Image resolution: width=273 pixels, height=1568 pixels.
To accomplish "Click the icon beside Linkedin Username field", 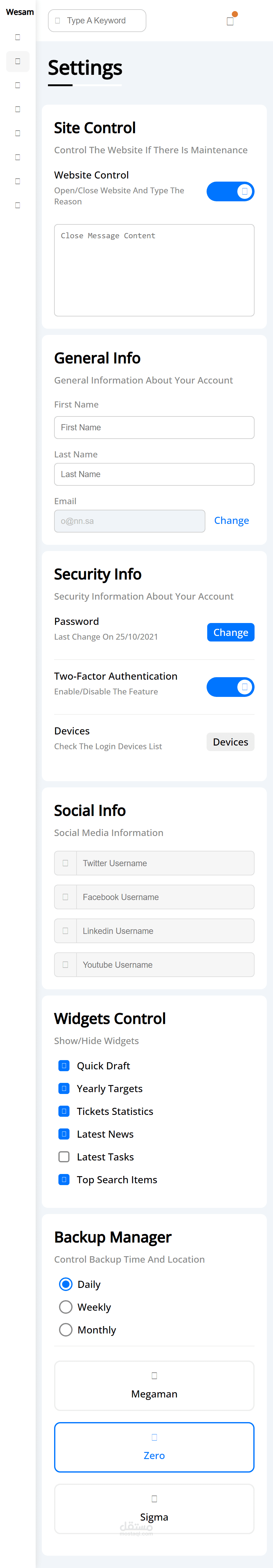I will [x=65, y=931].
